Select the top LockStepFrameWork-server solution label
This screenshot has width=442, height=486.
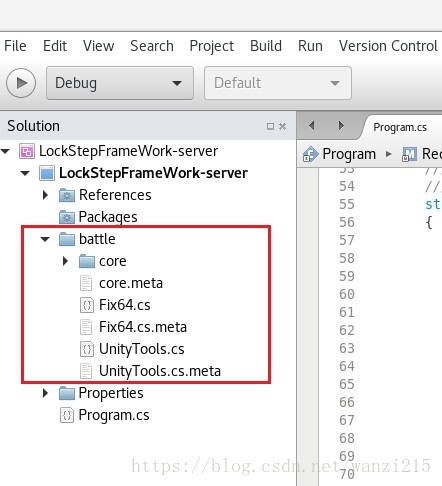128,151
